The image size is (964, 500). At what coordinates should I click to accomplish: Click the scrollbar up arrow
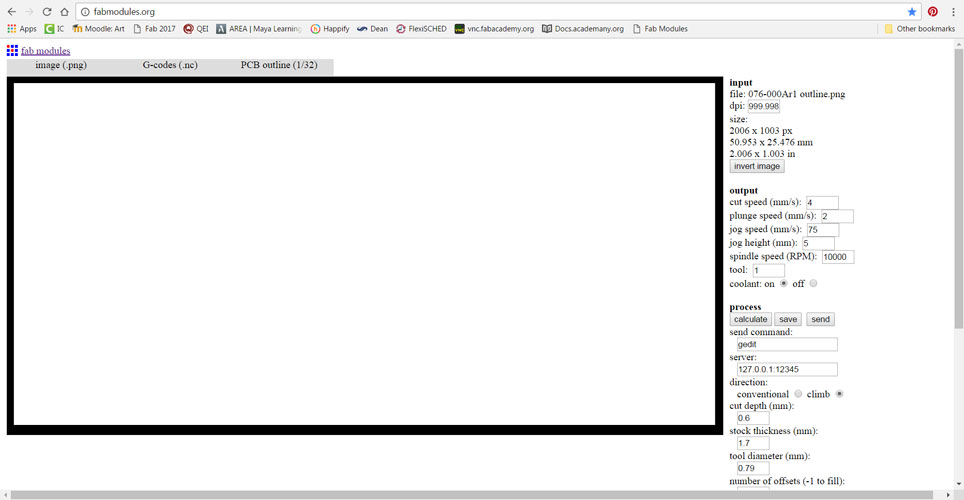coord(958,44)
